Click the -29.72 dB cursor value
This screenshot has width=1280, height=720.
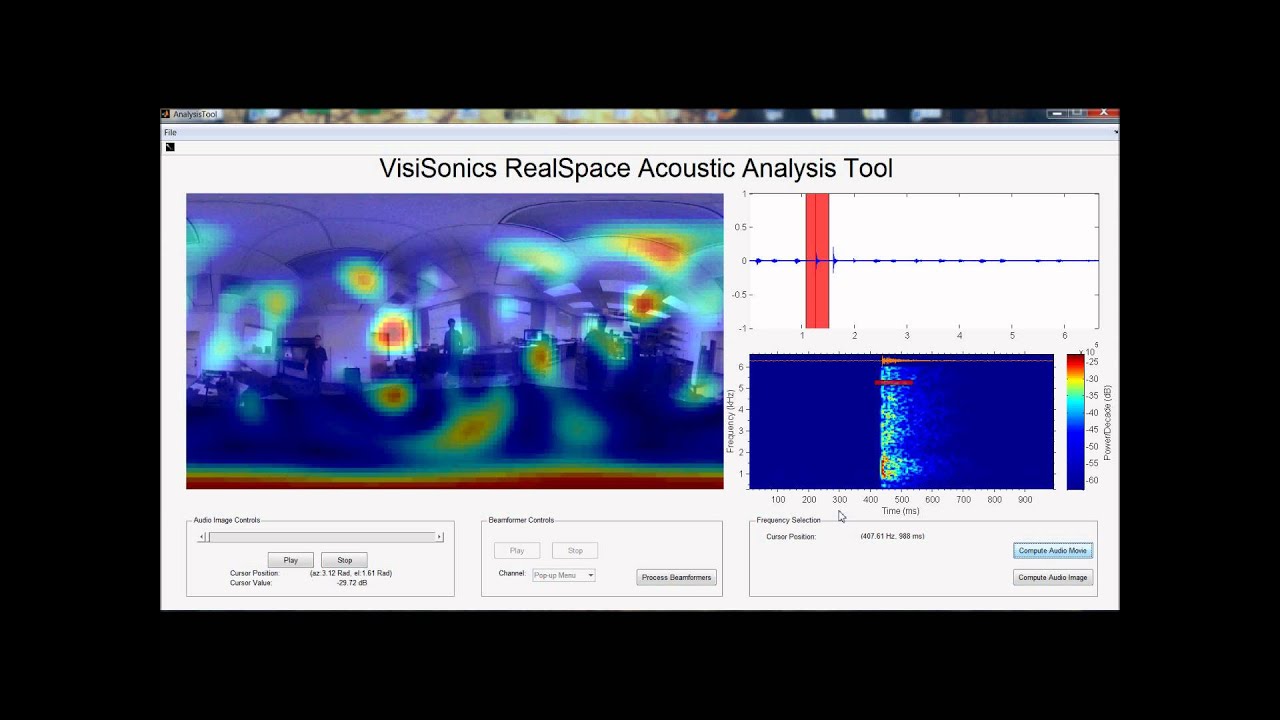click(x=352, y=582)
